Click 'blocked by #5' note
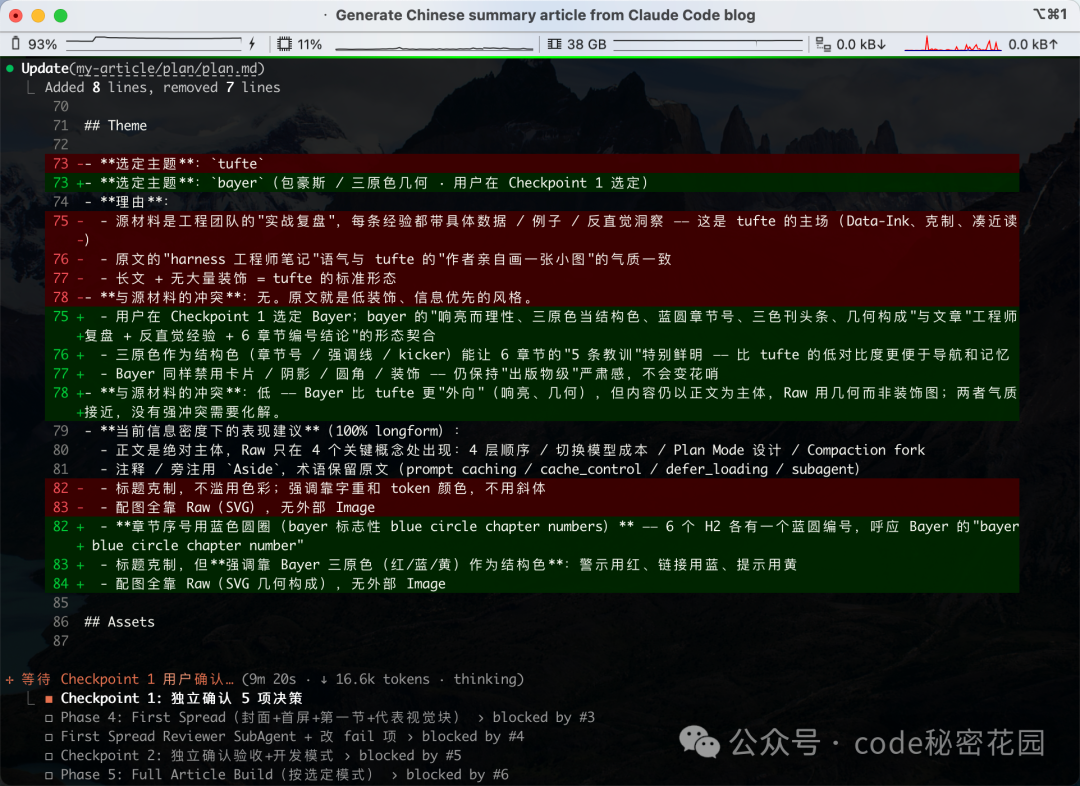The height and width of the screenshot is (786, 1080). [x=410, y=756]
